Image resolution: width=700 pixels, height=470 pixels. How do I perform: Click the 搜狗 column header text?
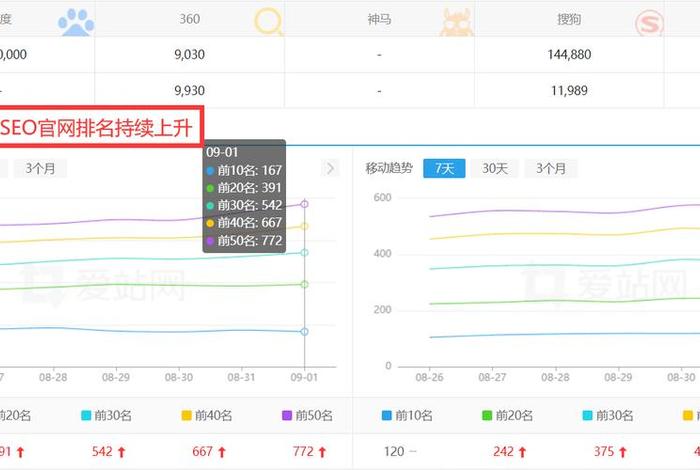(x=569, y=19)
